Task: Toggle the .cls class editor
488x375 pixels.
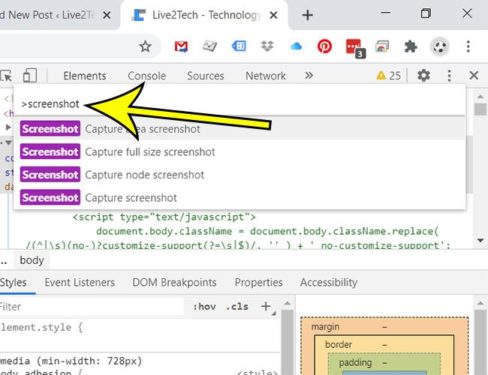Action: pos(237,306)
